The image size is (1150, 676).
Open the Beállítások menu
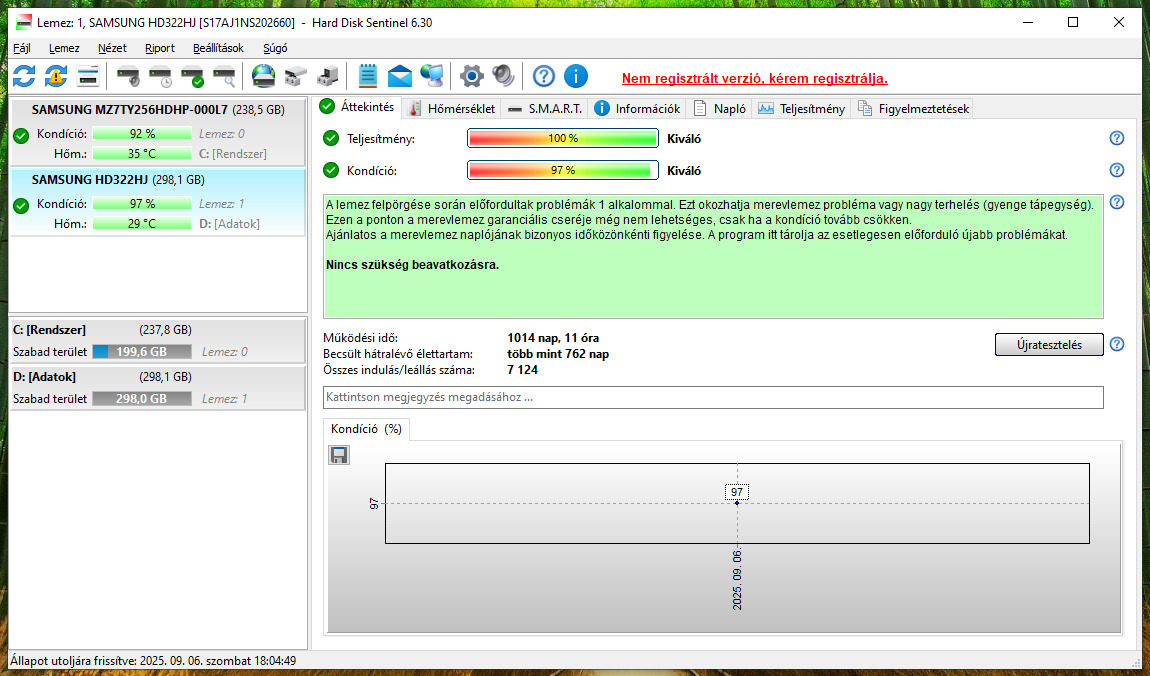[x=219, y=48]
